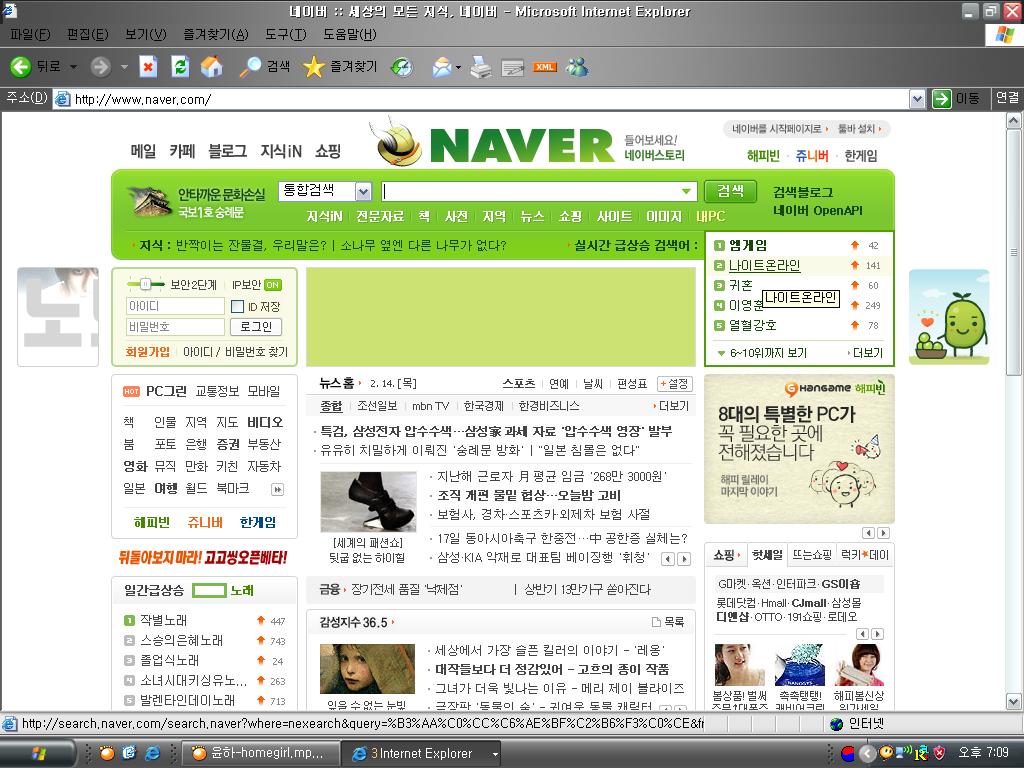Click the IE Back arrow button

click(x=20, y=66)
